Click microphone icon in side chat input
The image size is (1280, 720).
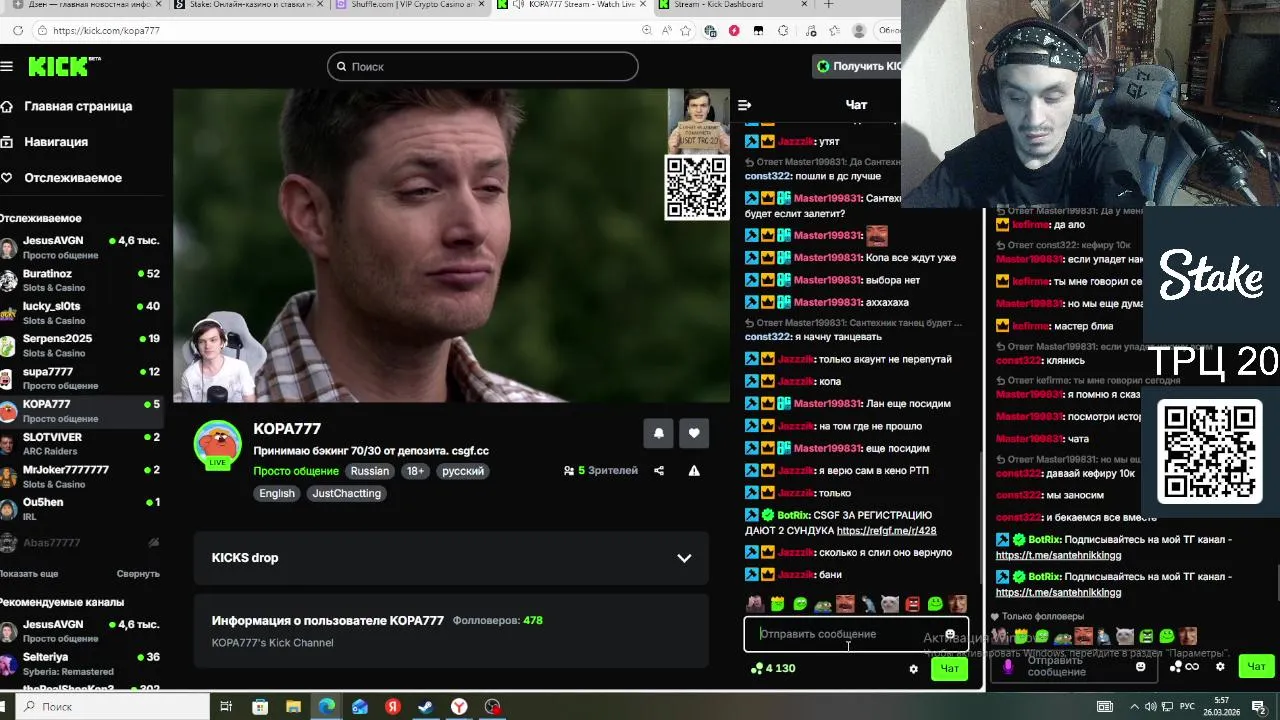tap(1008, 666)
